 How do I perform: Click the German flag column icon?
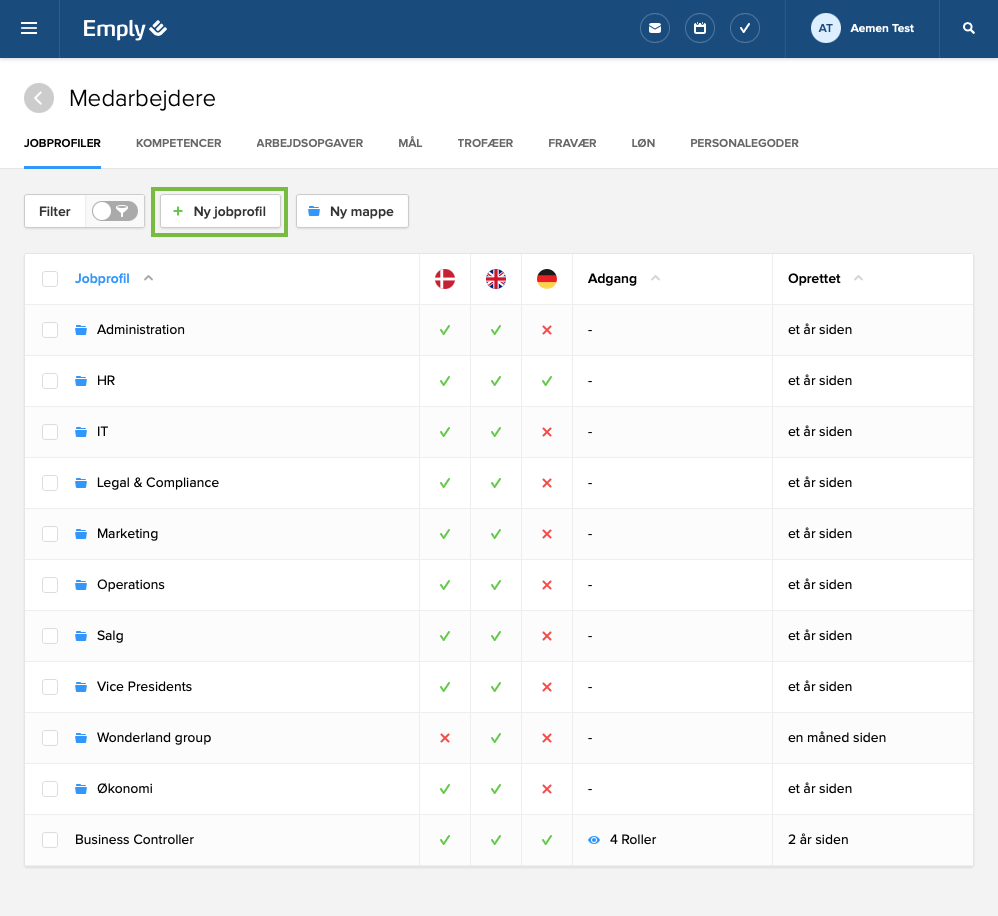pos(546,279)
